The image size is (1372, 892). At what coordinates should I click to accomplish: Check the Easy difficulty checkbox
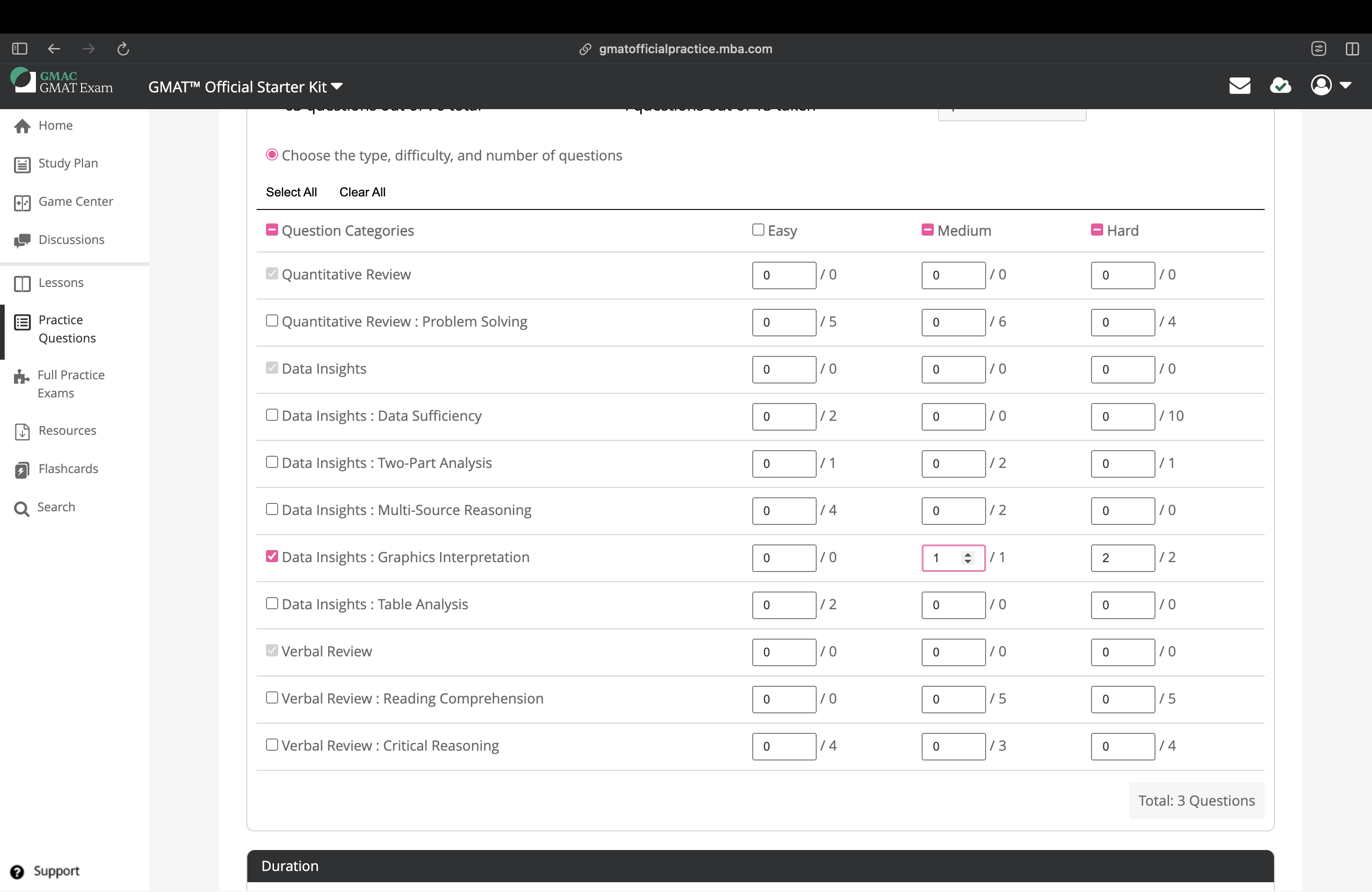coord(758,230)
